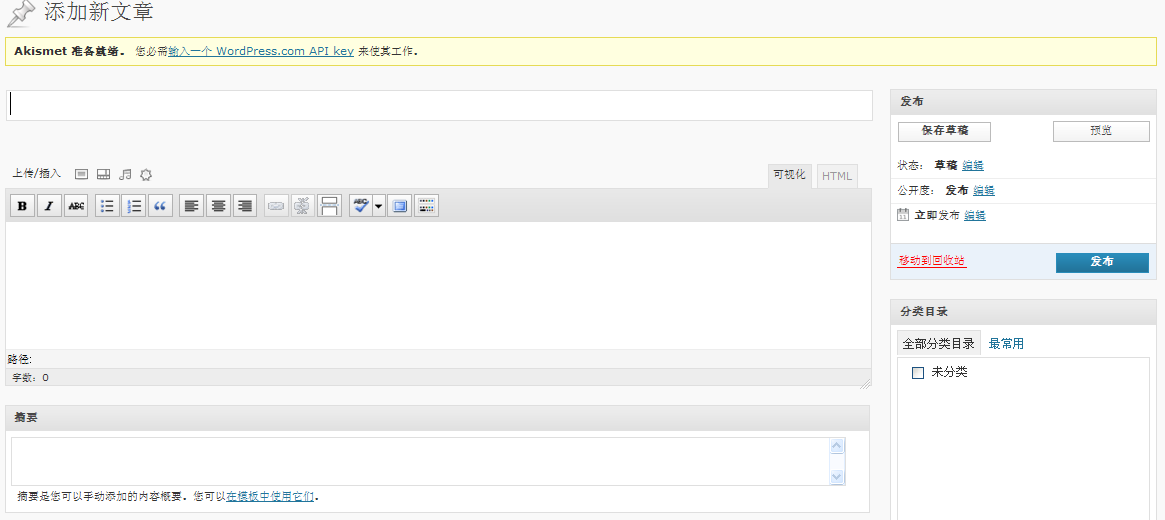Switch to the HTML editor tab

837,176
